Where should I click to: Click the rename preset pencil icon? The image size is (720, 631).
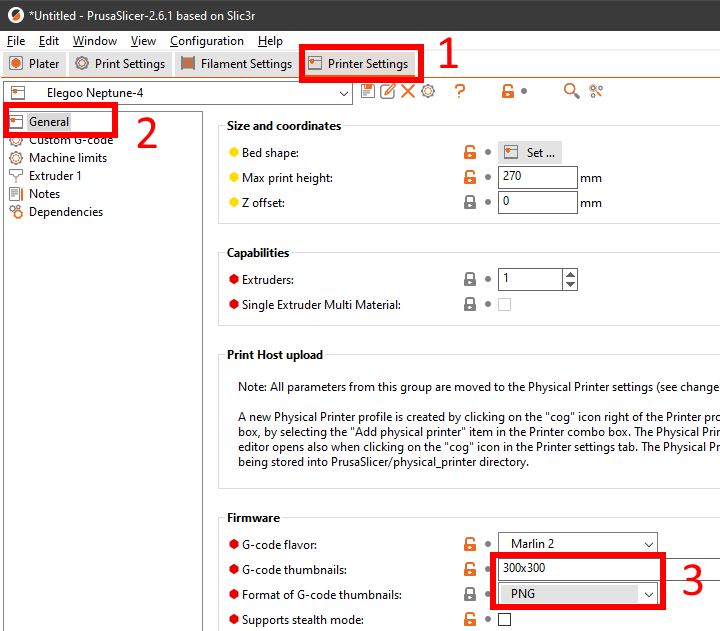point(388,91)
